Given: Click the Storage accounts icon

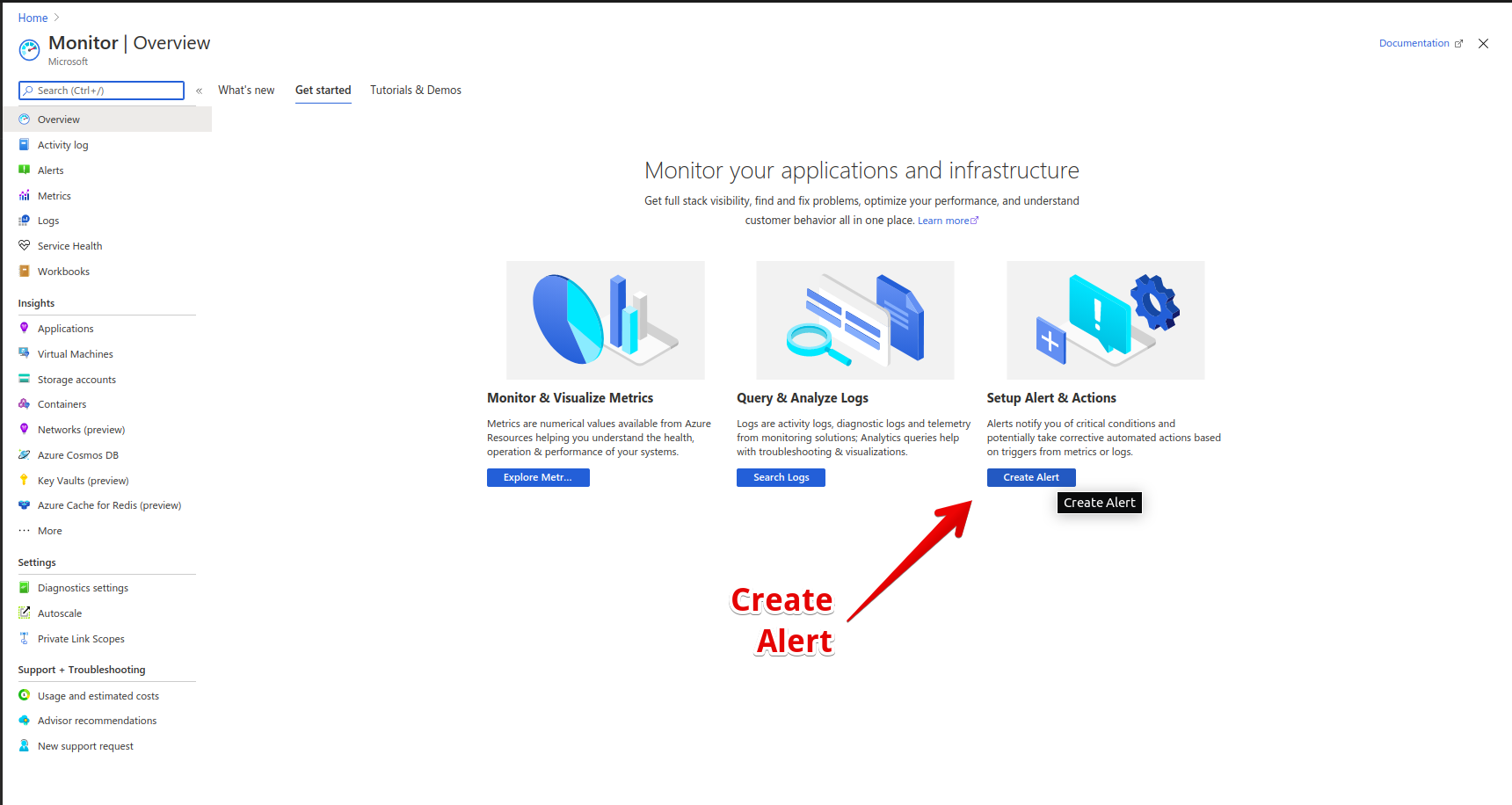Looking at the screenshot, I should (25, 380).
